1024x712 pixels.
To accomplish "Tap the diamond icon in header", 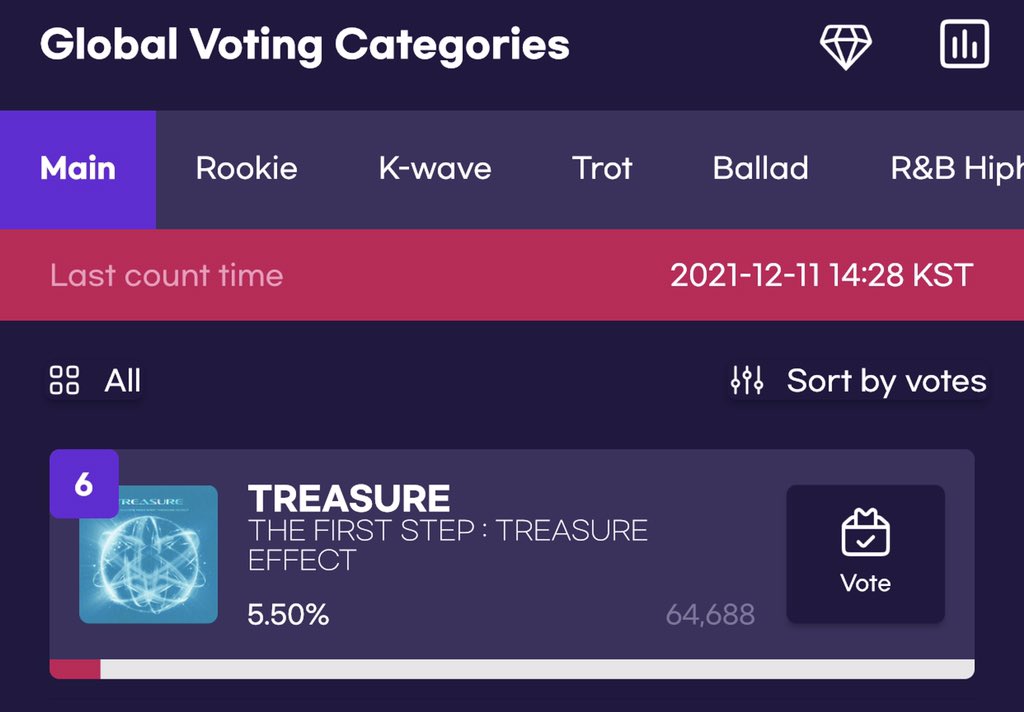I will tap(845, 46).
